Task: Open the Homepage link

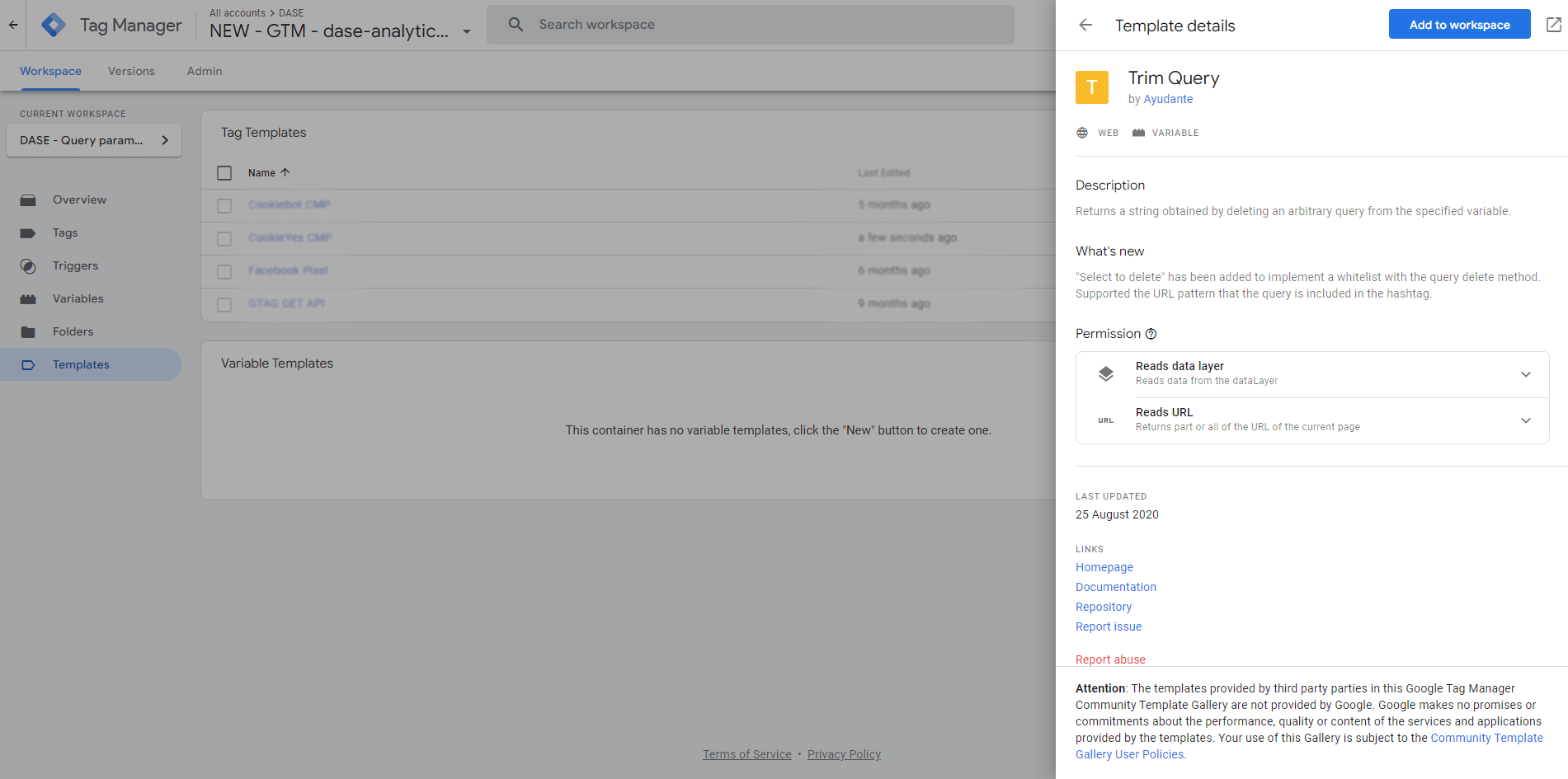Action: pyautogui.click(x=1104, y=567)
